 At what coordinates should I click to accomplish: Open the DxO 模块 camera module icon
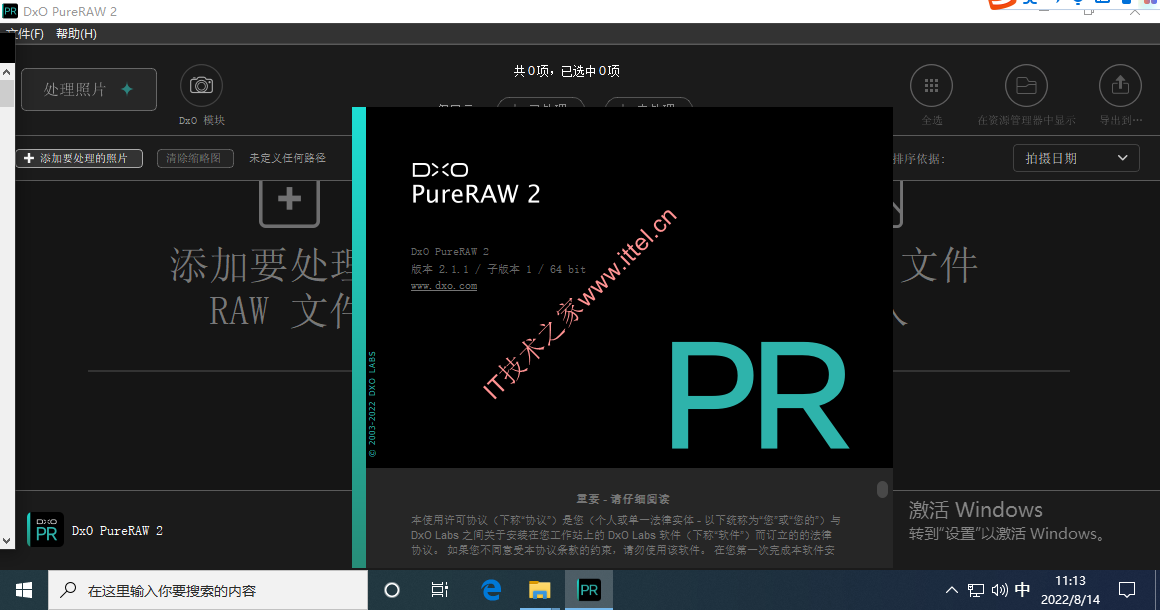point(201,86)
